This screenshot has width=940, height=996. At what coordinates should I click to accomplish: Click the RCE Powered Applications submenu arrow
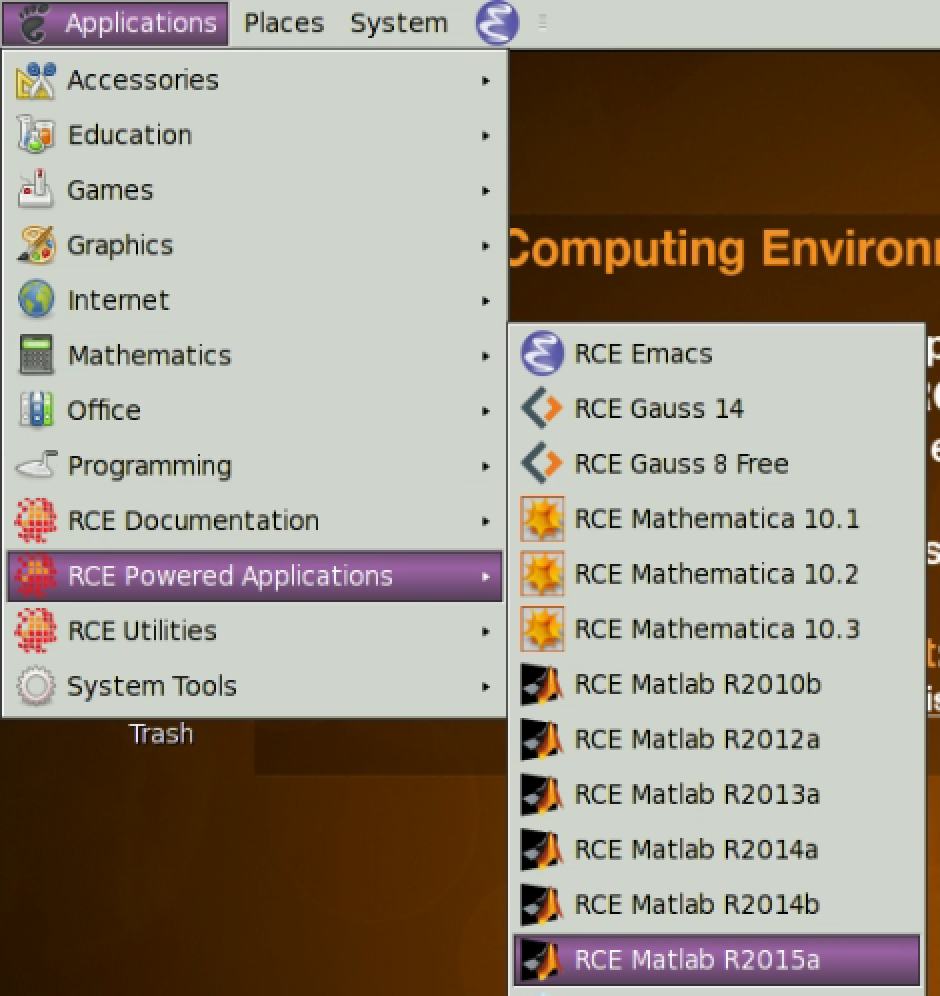486,576
